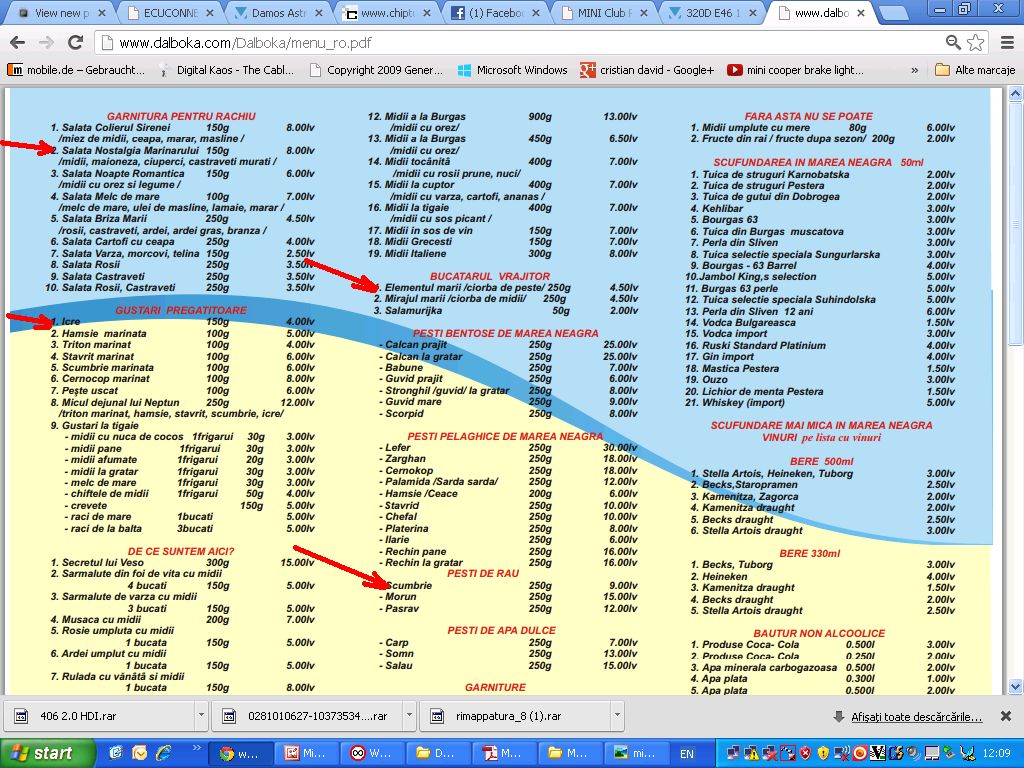Go back with the browser back arrow
The image size is (1024, 768).
[x=18, y=43]
